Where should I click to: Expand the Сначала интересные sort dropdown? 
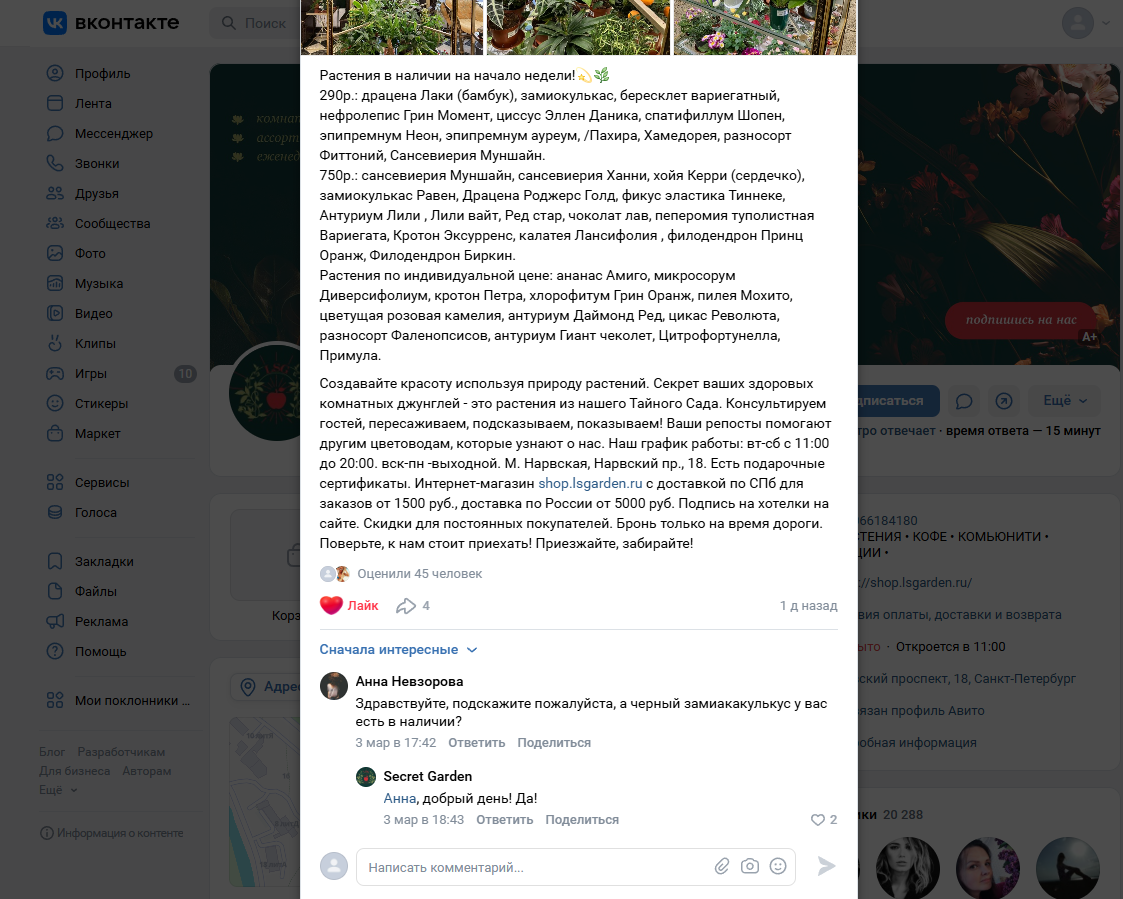point(398,650)
